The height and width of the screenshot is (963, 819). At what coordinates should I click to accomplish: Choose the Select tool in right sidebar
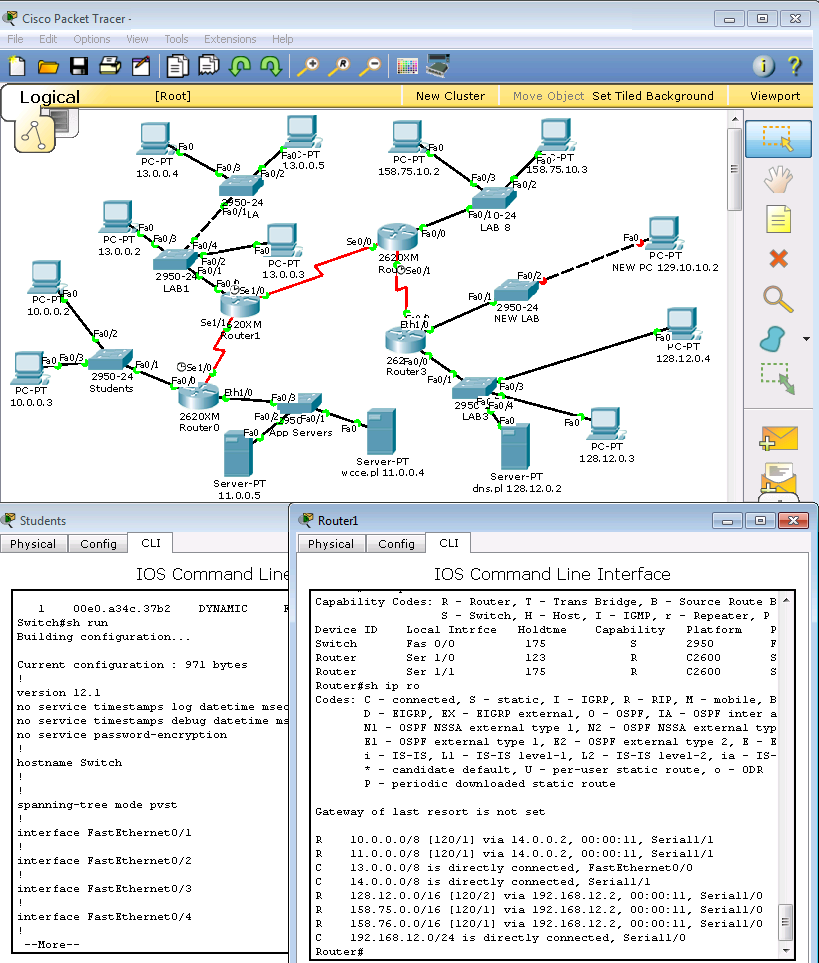pos(778,139)
